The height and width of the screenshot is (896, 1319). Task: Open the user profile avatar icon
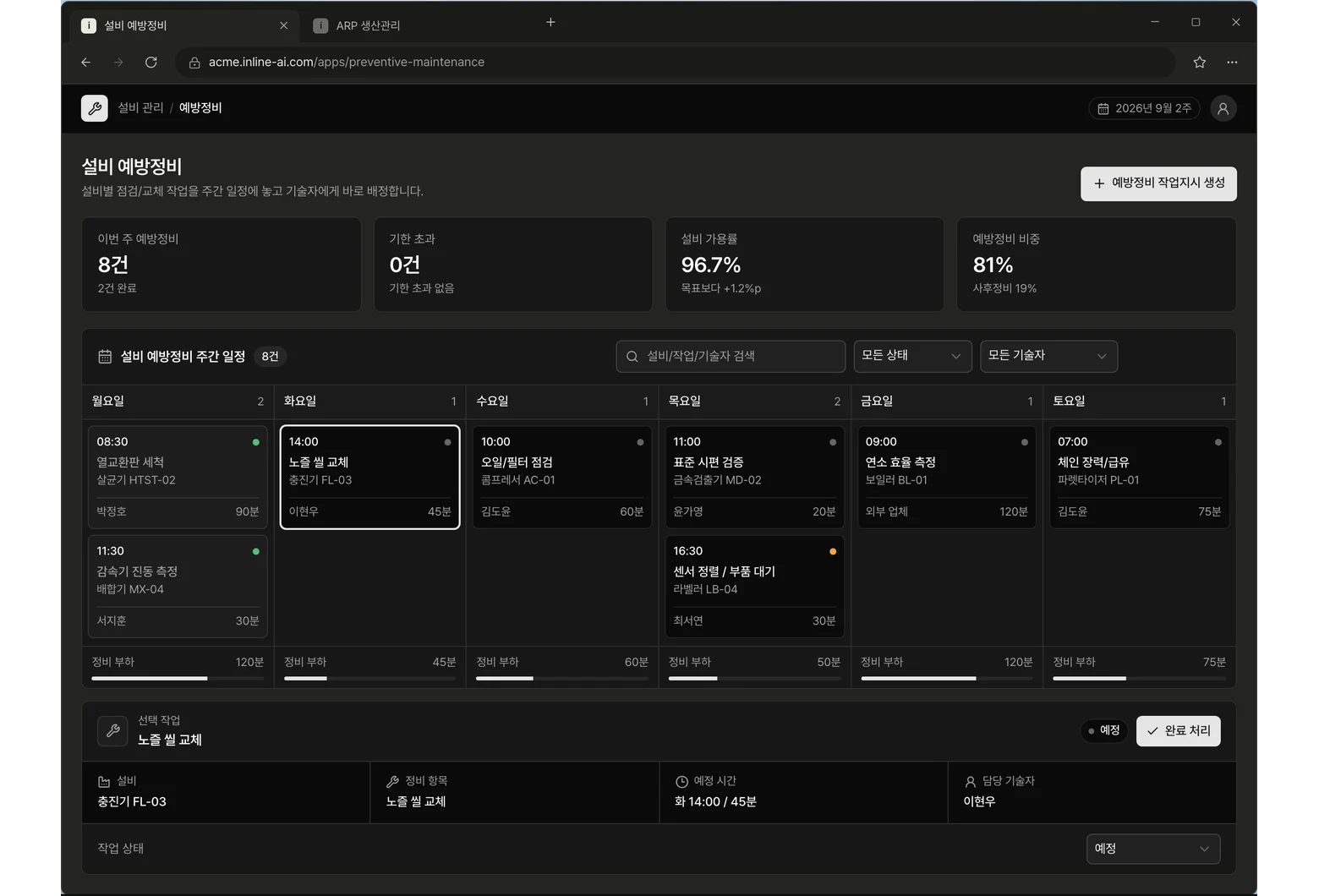tap(1223, 108)
